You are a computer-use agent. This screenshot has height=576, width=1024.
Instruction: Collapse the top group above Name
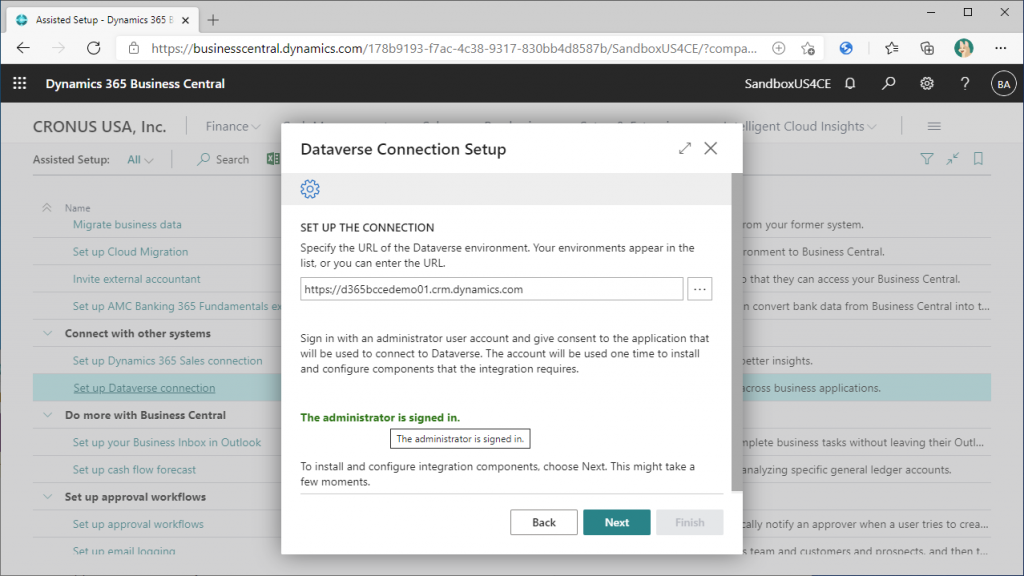(x=47, y=208)
